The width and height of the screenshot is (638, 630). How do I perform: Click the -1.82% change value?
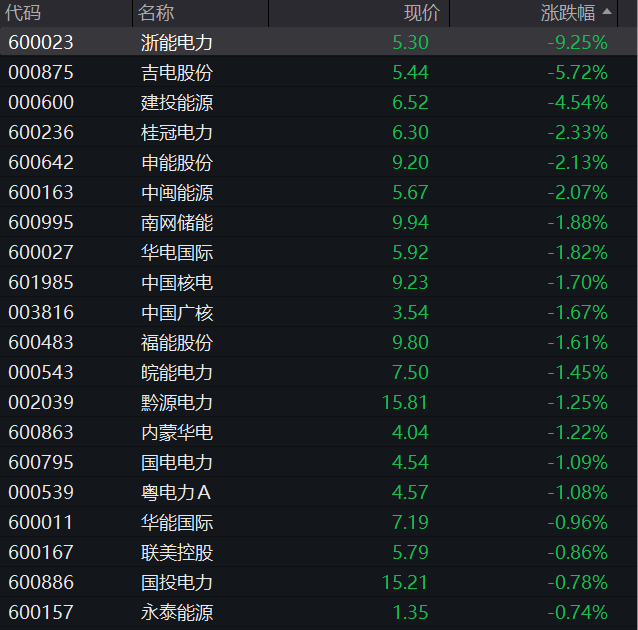pos(577,252)
